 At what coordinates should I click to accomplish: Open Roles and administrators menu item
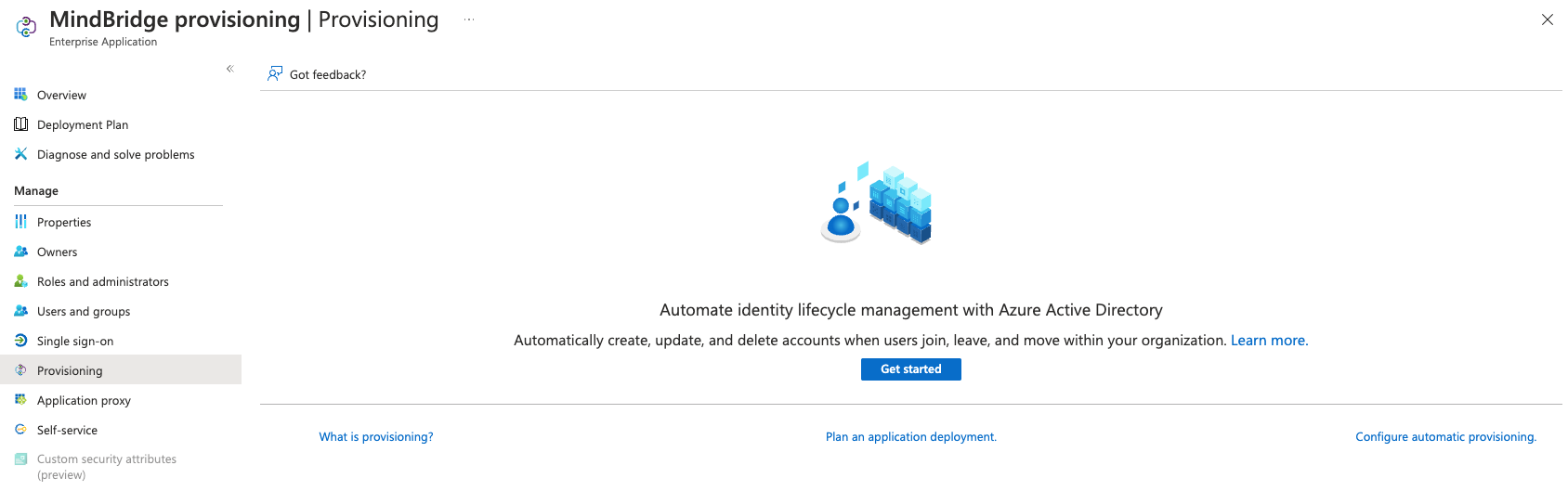point(102,281)
